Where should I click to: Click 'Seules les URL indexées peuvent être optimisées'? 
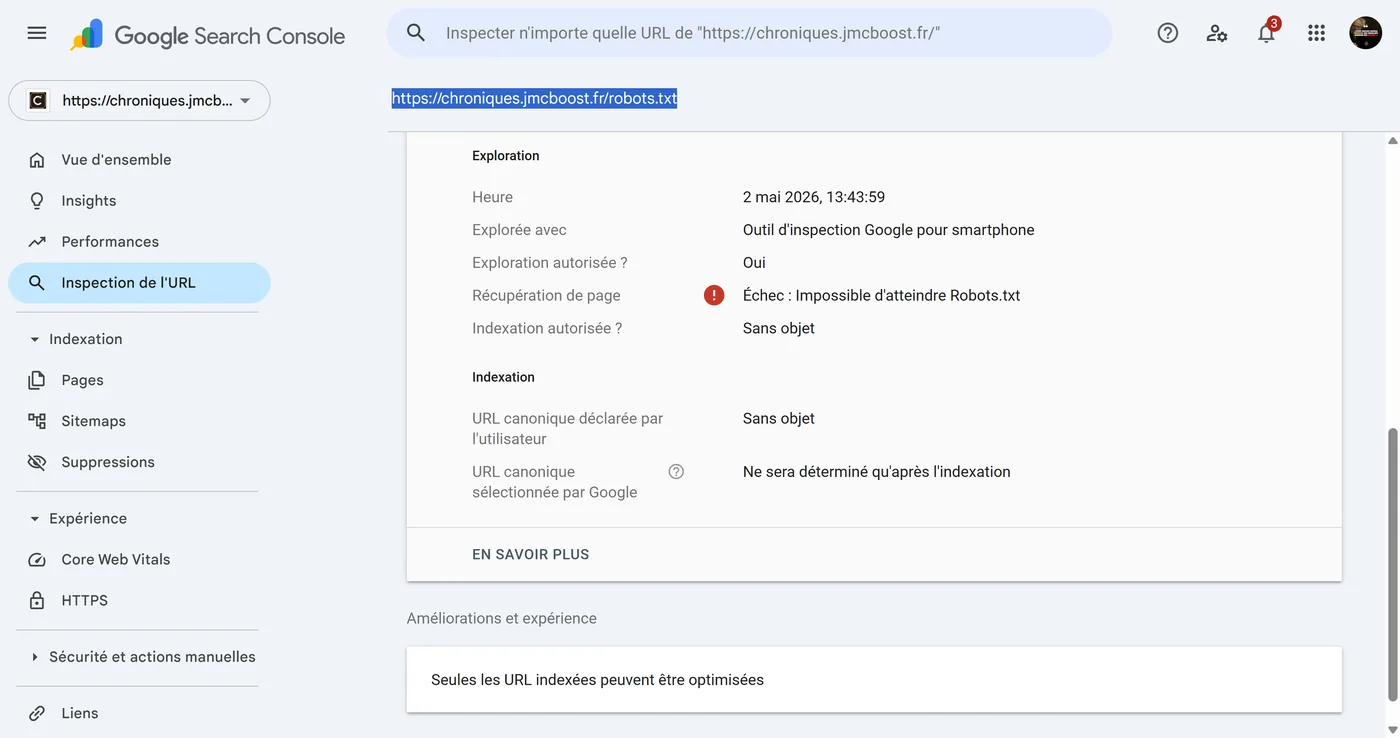(597, 680)
